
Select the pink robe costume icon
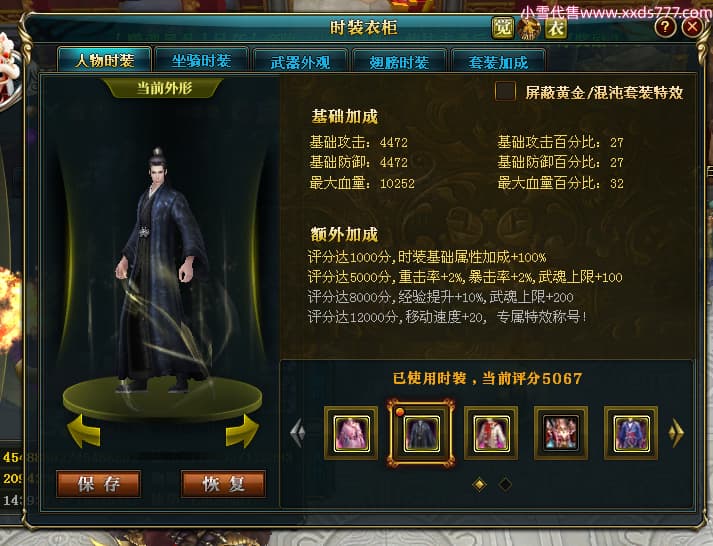click(x=351, y=433)
